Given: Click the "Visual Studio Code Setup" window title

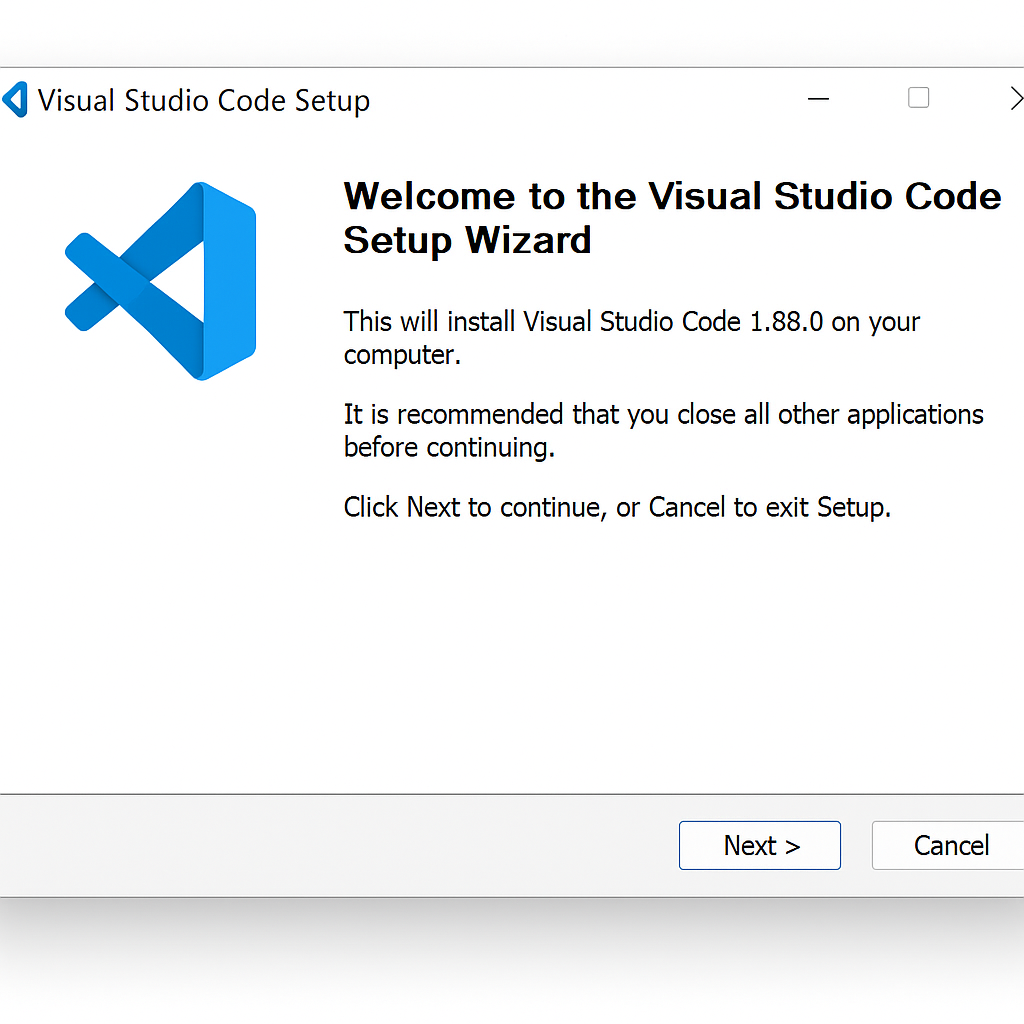Looking at the screenshot, I should (x=204, y=101).
